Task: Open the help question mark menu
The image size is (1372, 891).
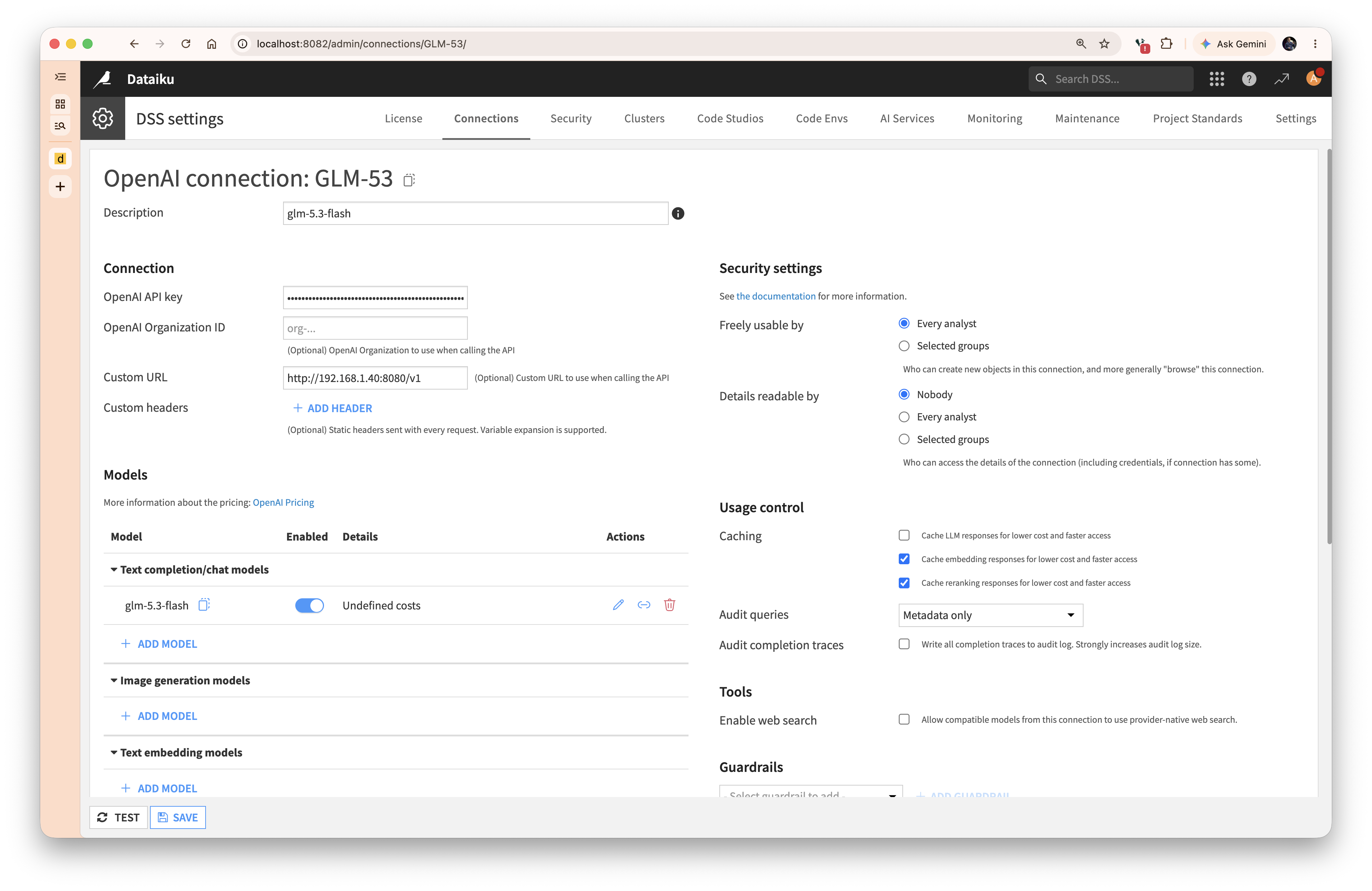Action: coord(1249,79)
